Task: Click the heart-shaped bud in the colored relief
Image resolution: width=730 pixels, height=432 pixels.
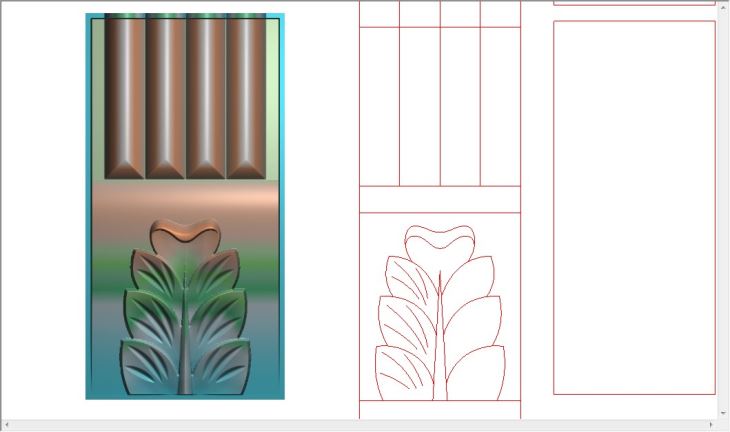Action: pos(185,236)
